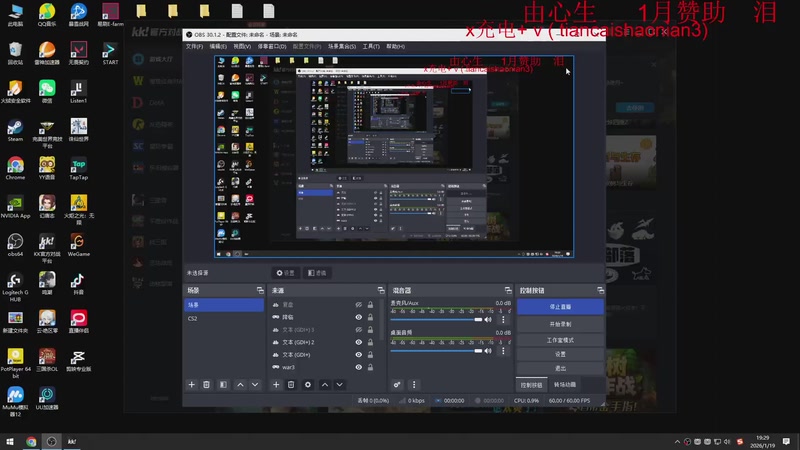This screenshot has width=800, height=450.
Task: Delete selected scene using Scenes trash icon
Action: [206, 385]
